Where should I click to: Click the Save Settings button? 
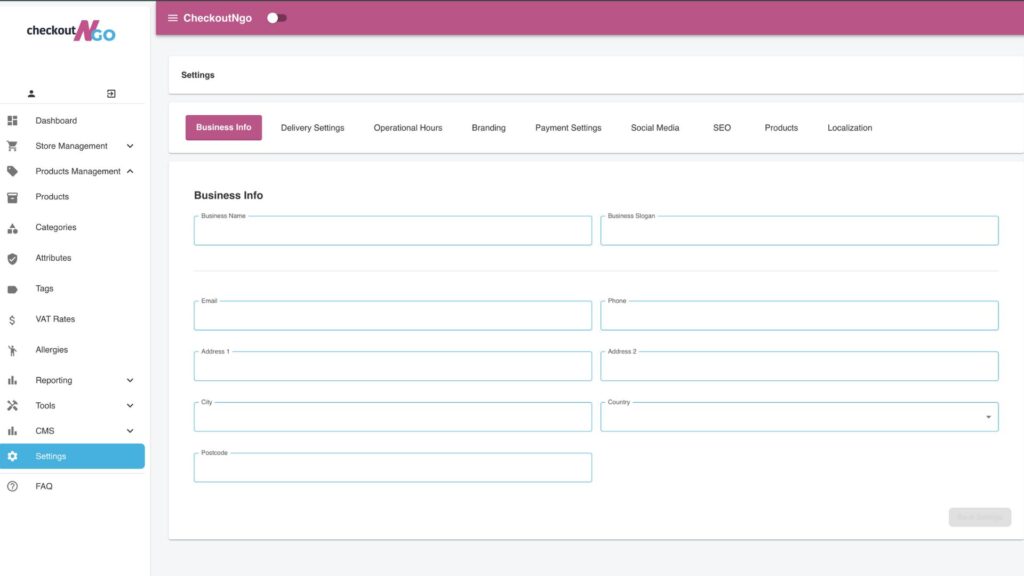coord(979,517)
